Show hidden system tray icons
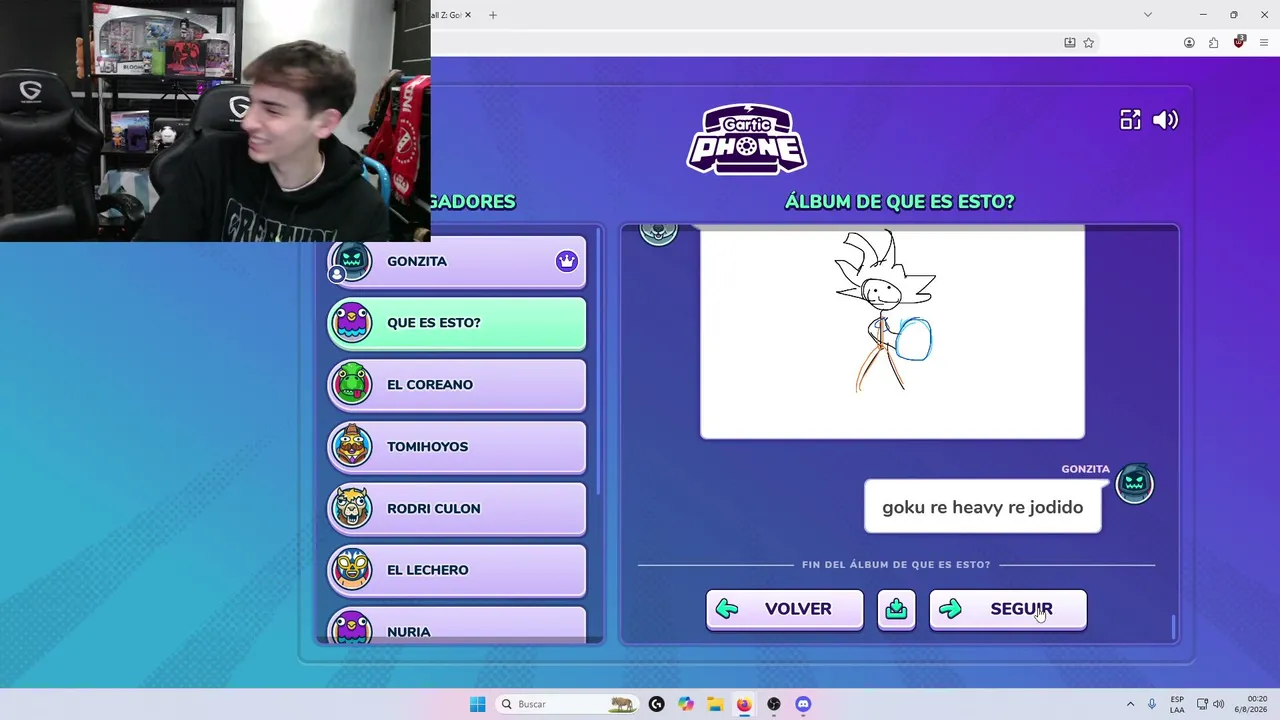The image size is (1280, 720). tap(1130, 704)
